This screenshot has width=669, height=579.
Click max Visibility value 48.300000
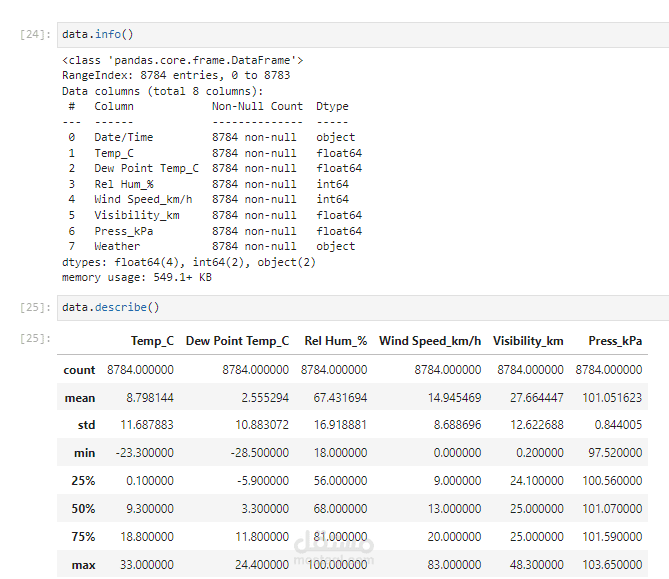point(537,565)
